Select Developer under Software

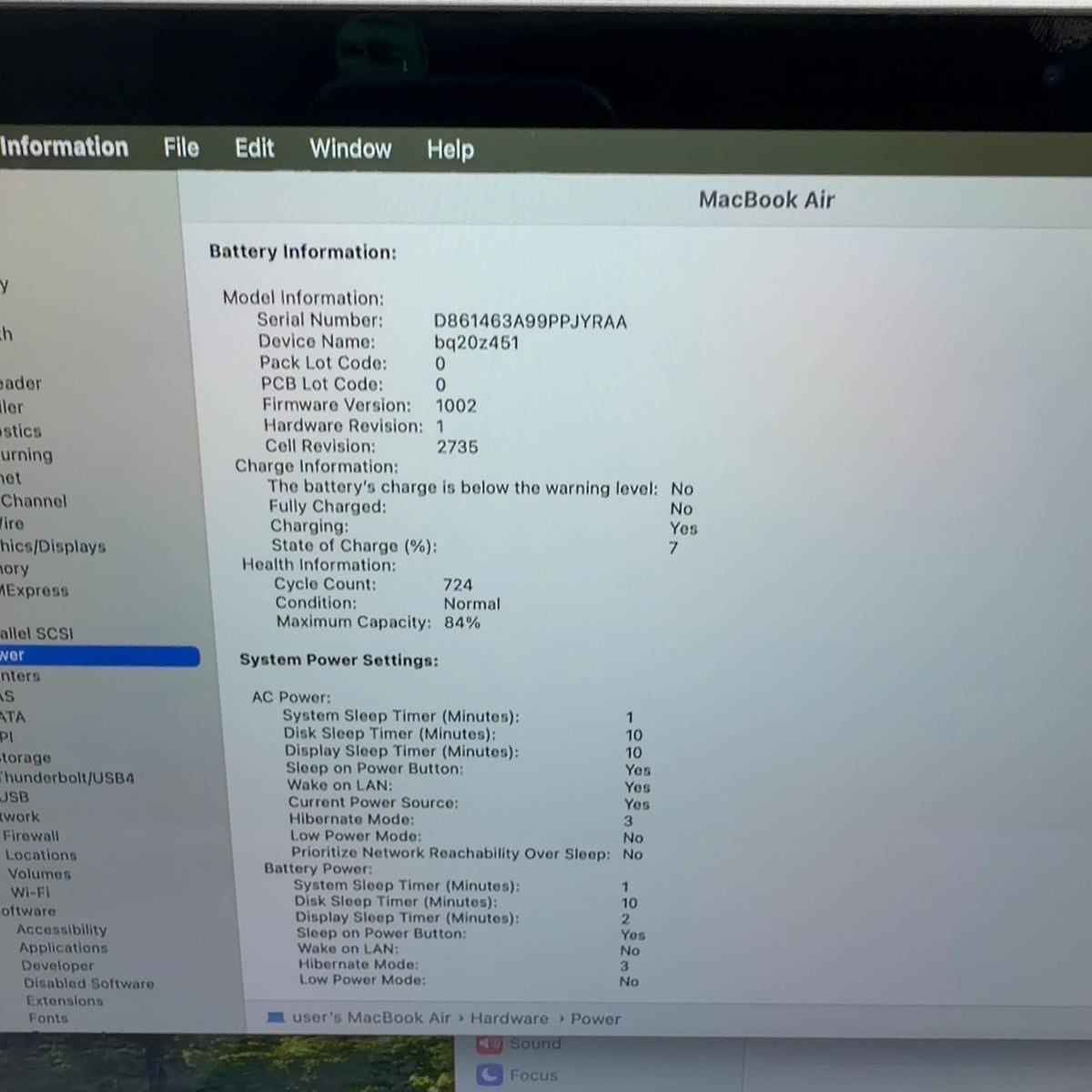click(57, 966)
